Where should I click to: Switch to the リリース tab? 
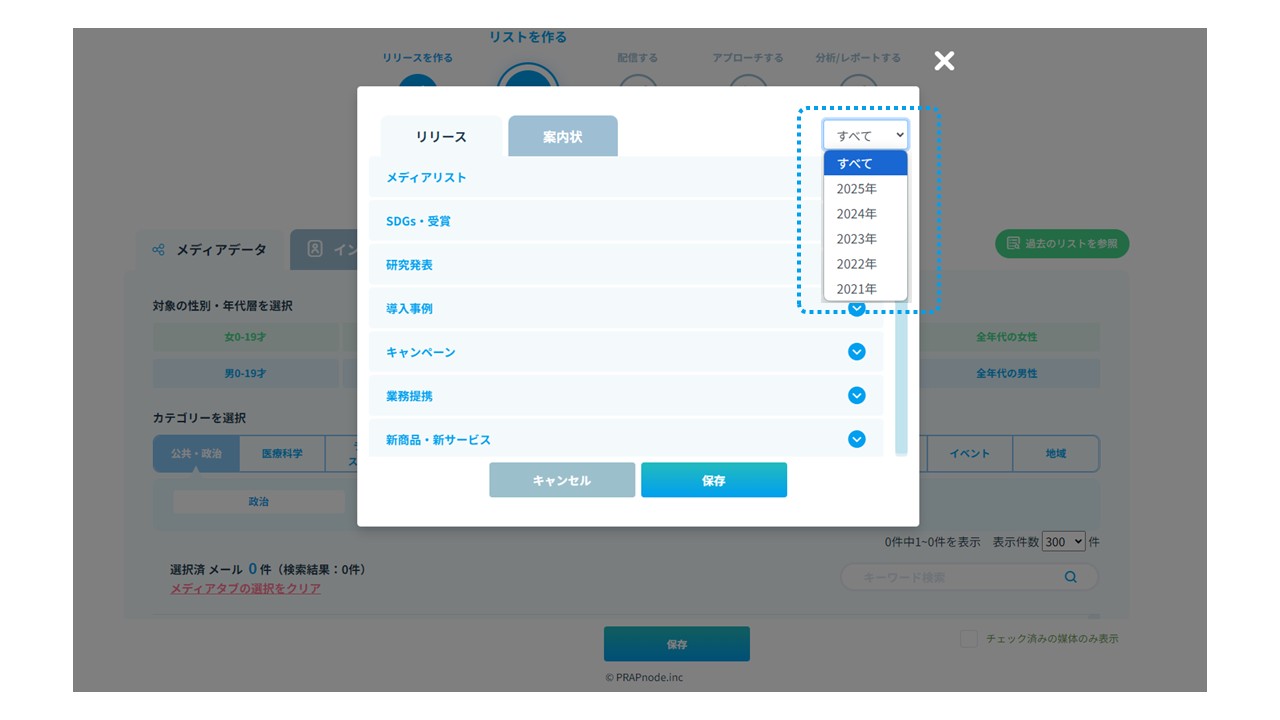click(x=441, y=137)
